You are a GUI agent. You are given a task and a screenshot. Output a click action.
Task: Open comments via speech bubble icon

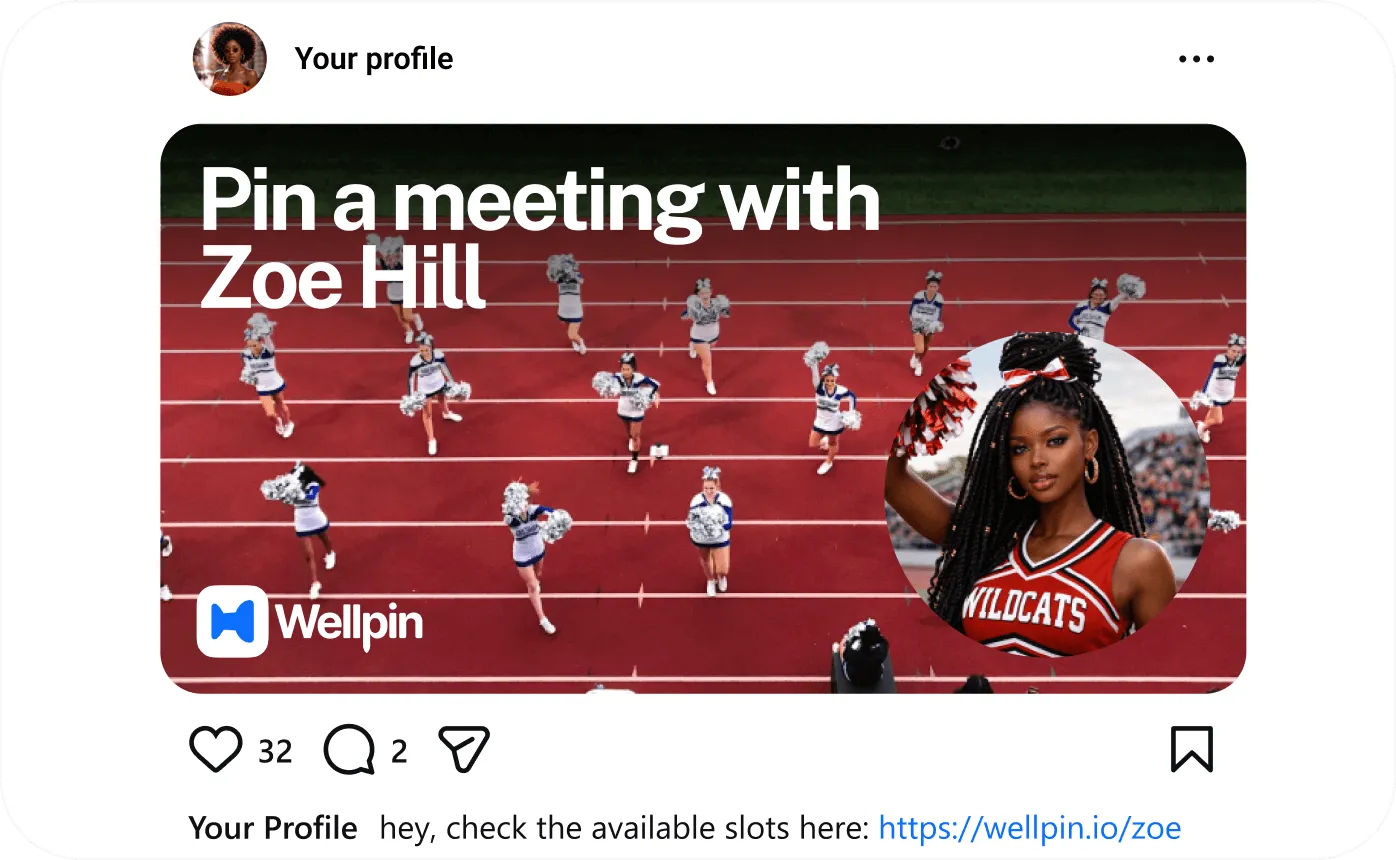(350, 750)
